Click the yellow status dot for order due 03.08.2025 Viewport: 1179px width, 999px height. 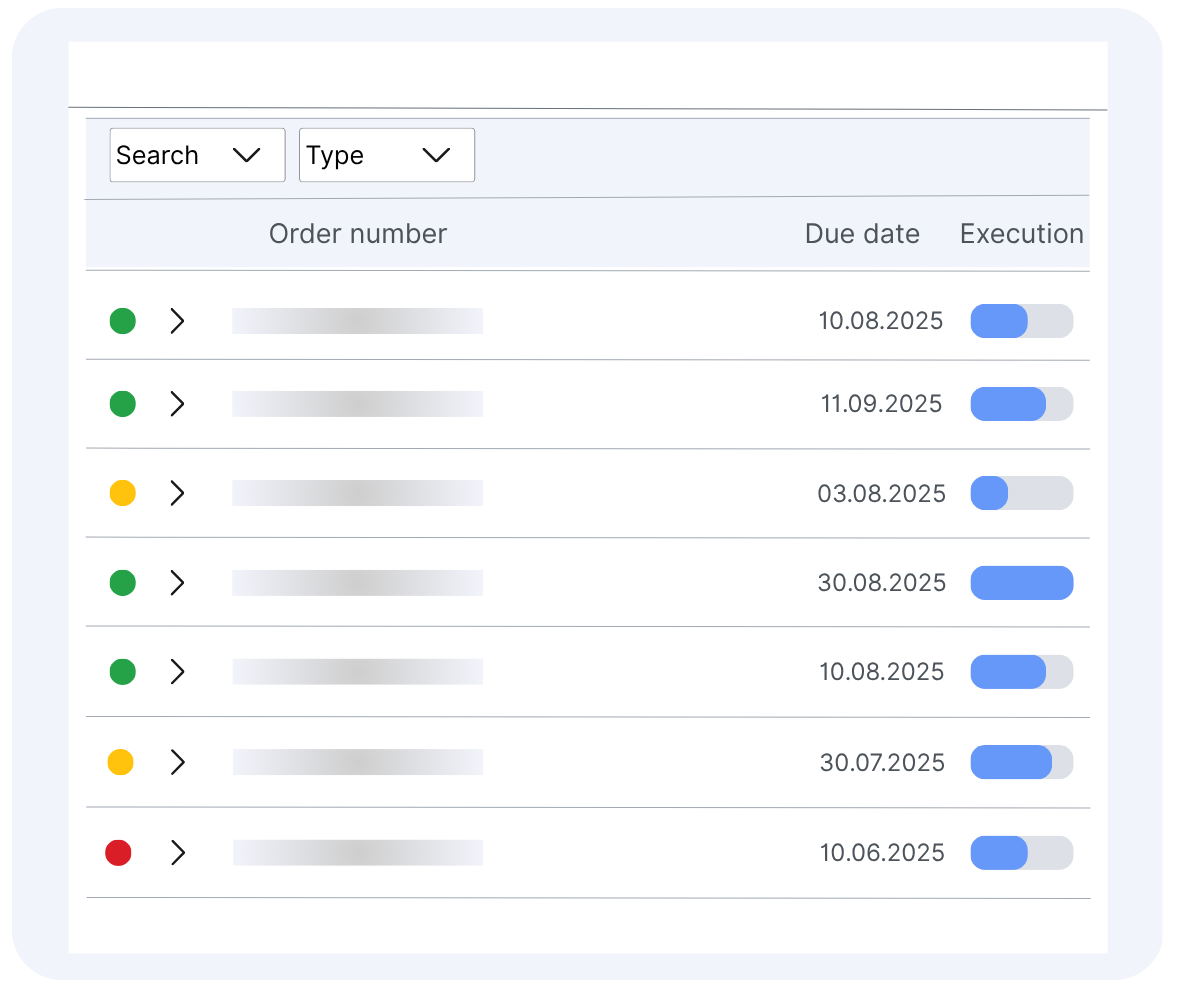[122, 493]
